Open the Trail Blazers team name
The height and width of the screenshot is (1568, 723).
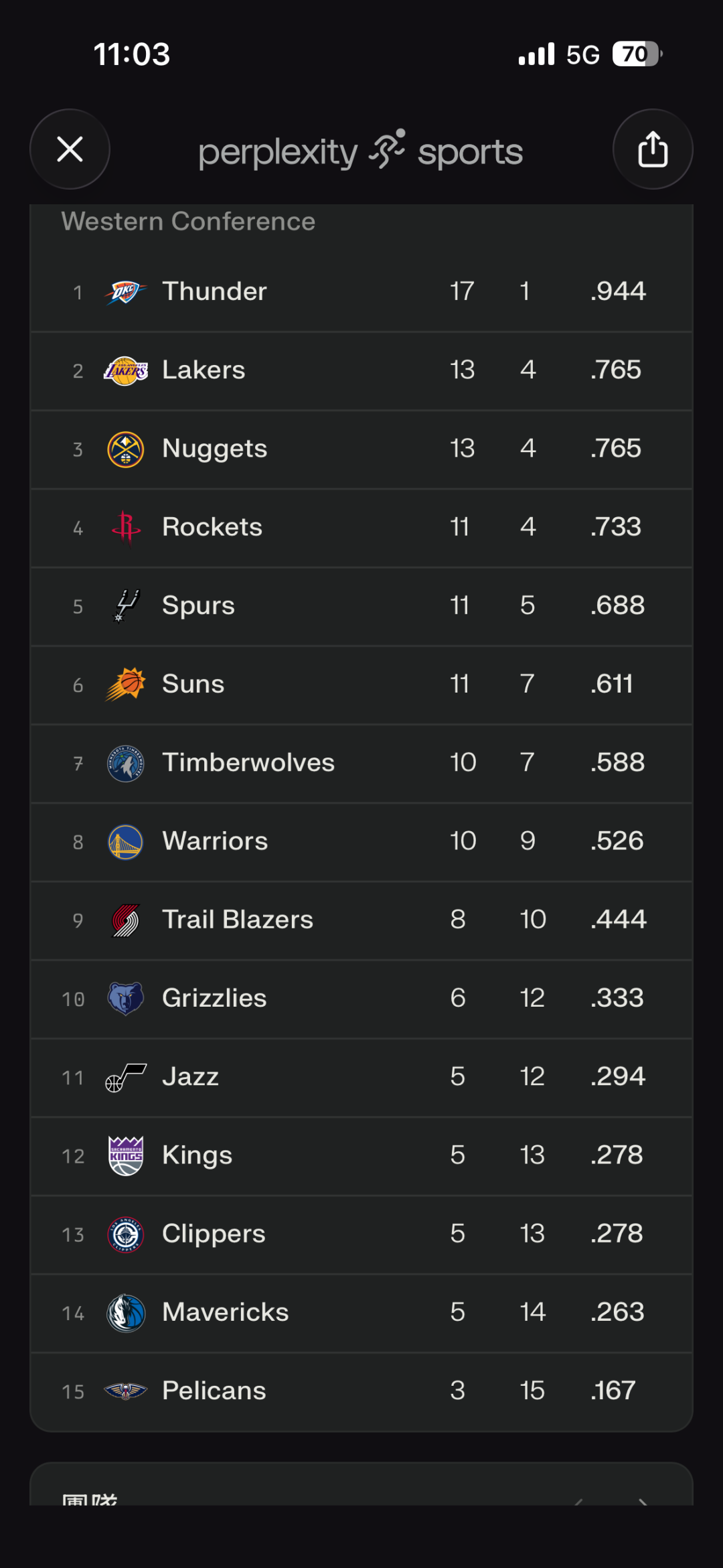[x=237, y=920]
